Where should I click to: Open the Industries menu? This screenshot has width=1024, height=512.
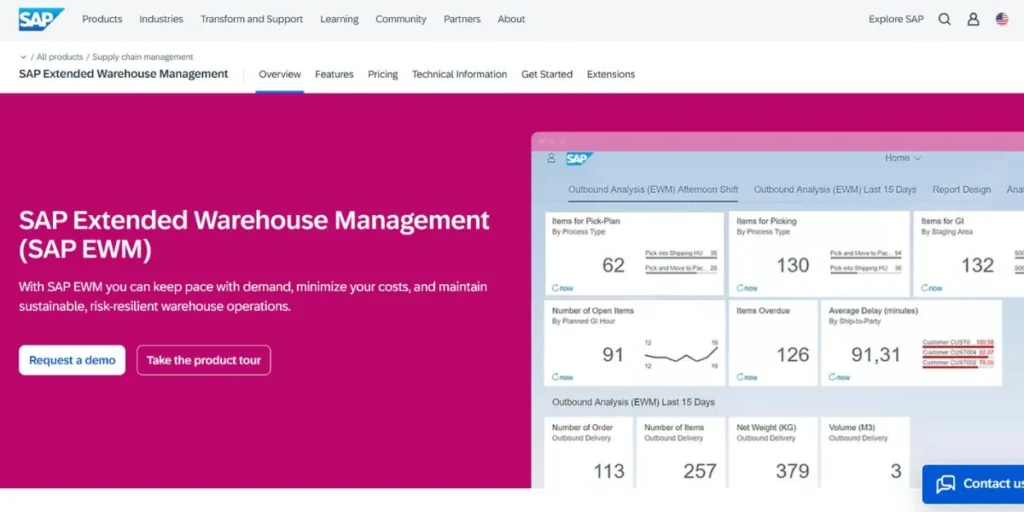pyautogui.click(x=161, y=19)
